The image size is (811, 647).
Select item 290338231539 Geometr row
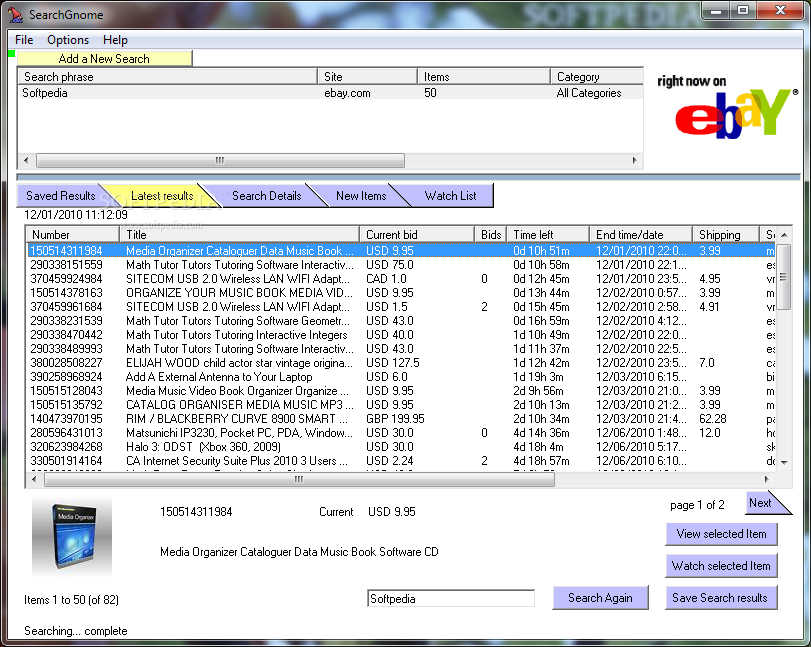[x=401, y=321]
